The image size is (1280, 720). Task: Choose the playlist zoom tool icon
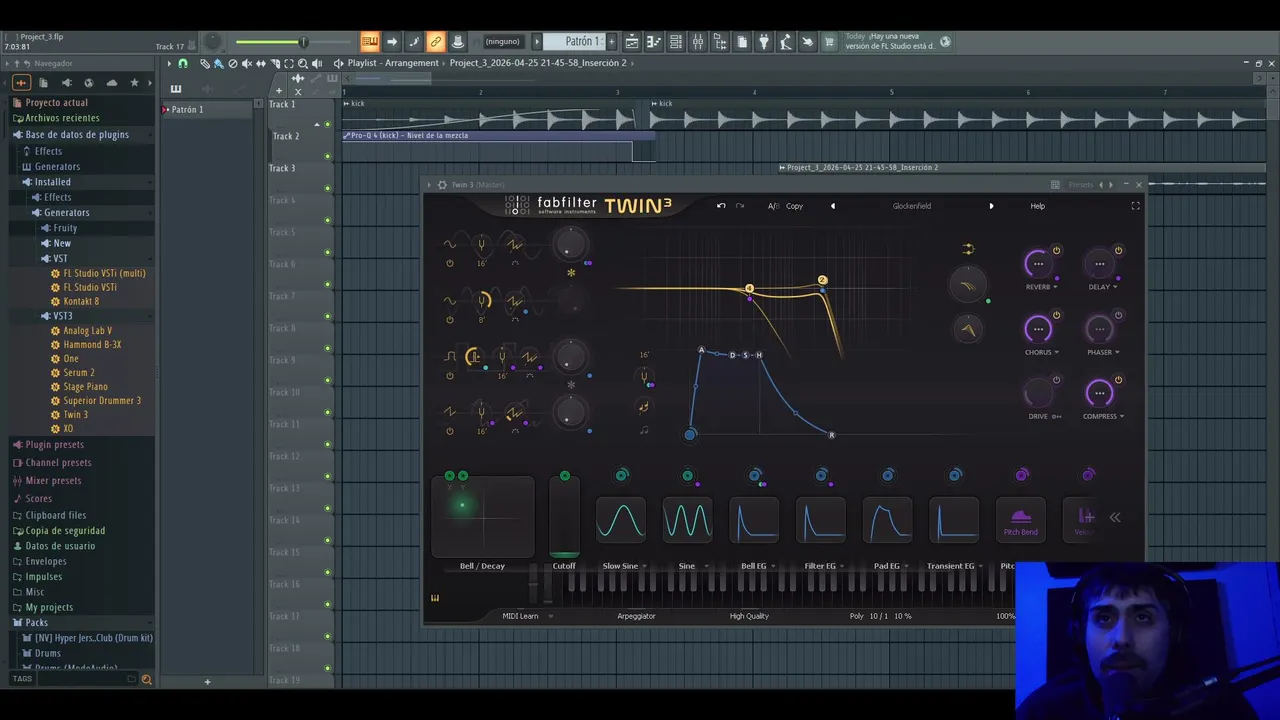[303, 63]
